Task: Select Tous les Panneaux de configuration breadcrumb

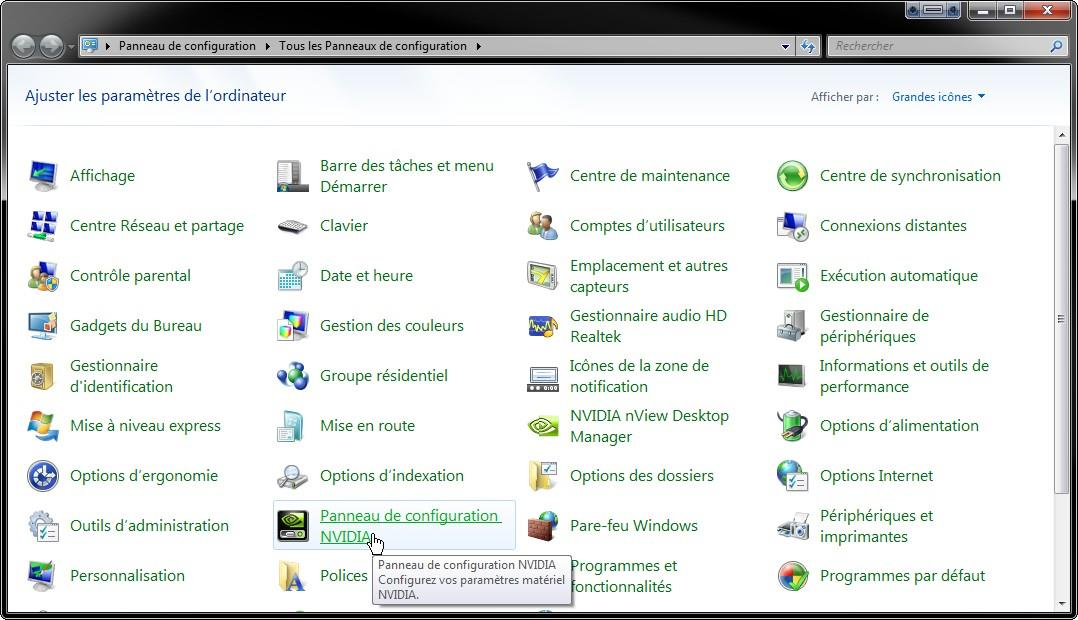Action: click(373, 46)
